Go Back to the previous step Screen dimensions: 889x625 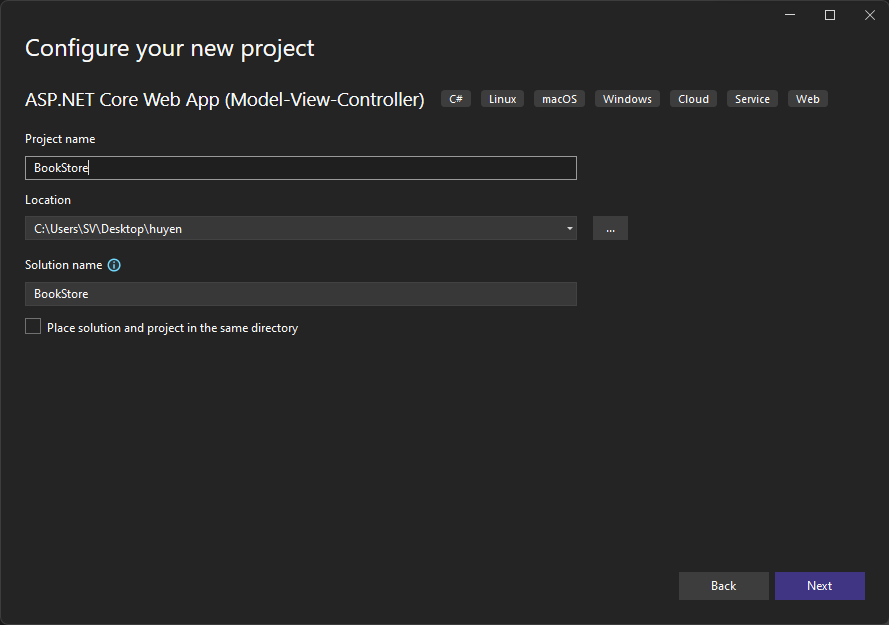723,586
